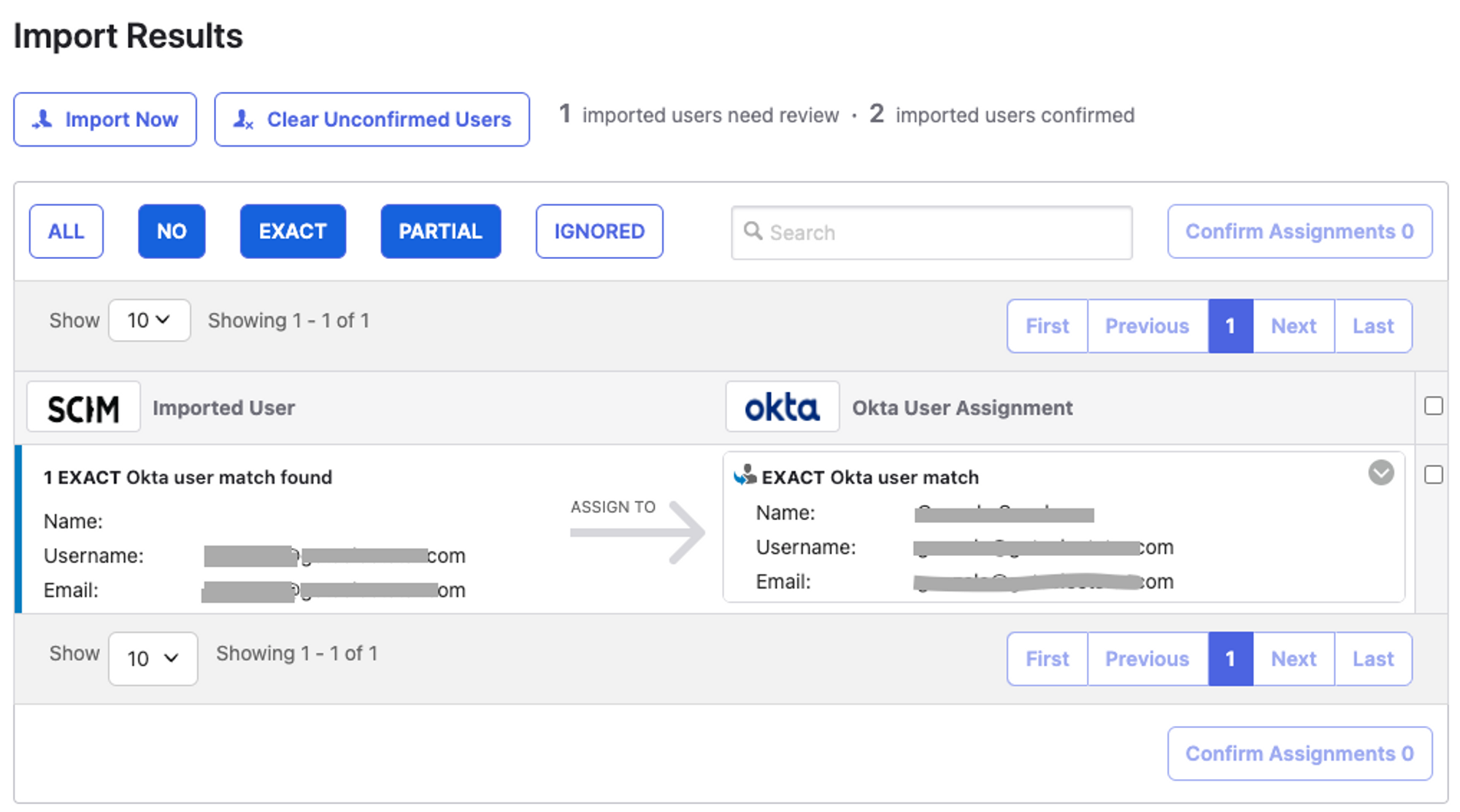Click the ASSIGN TO arrow icon

[x=639, y=532]
